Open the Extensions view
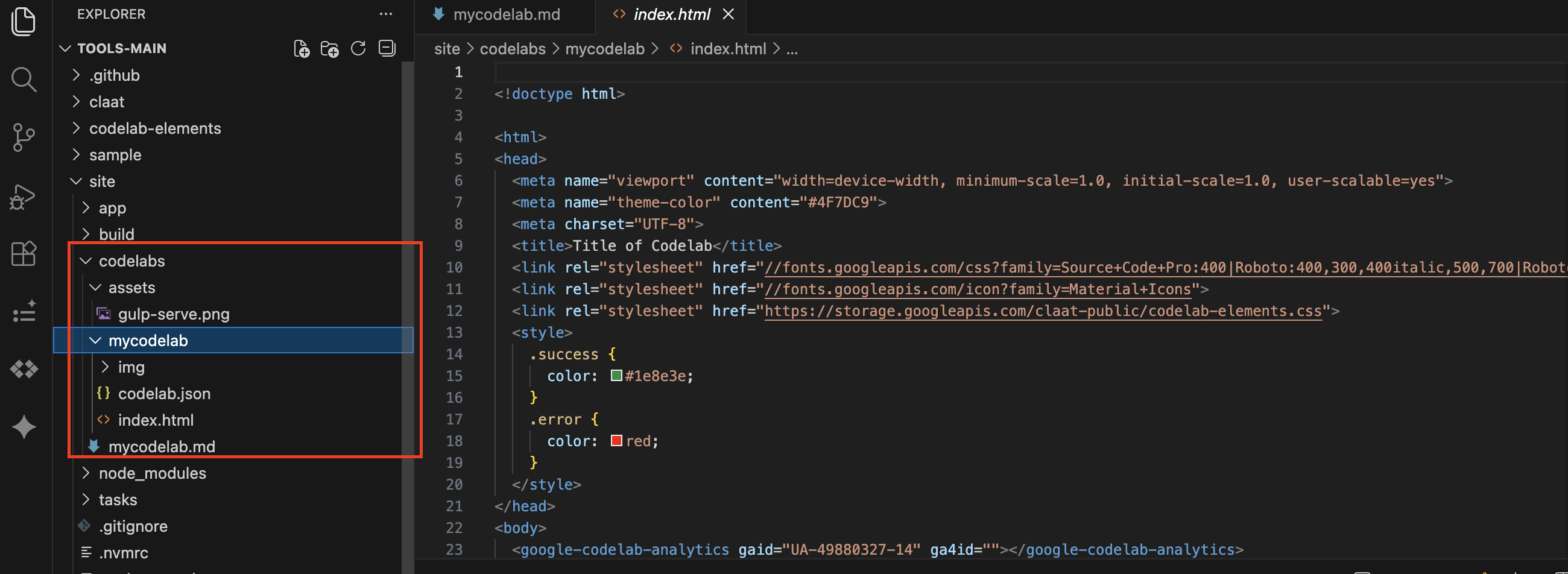 pyautogui.click(x=23, y=254)
